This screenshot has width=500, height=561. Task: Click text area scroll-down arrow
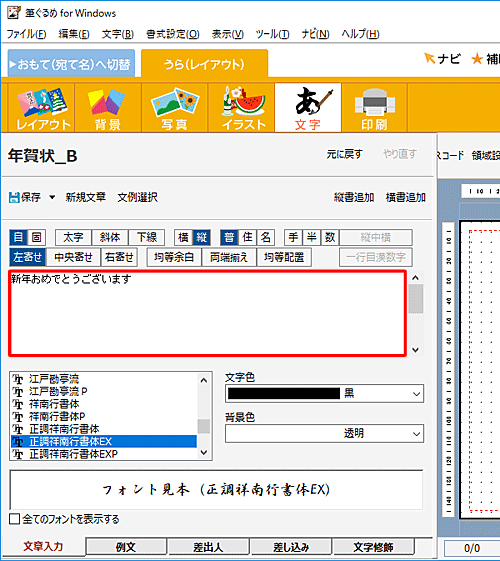415,350
